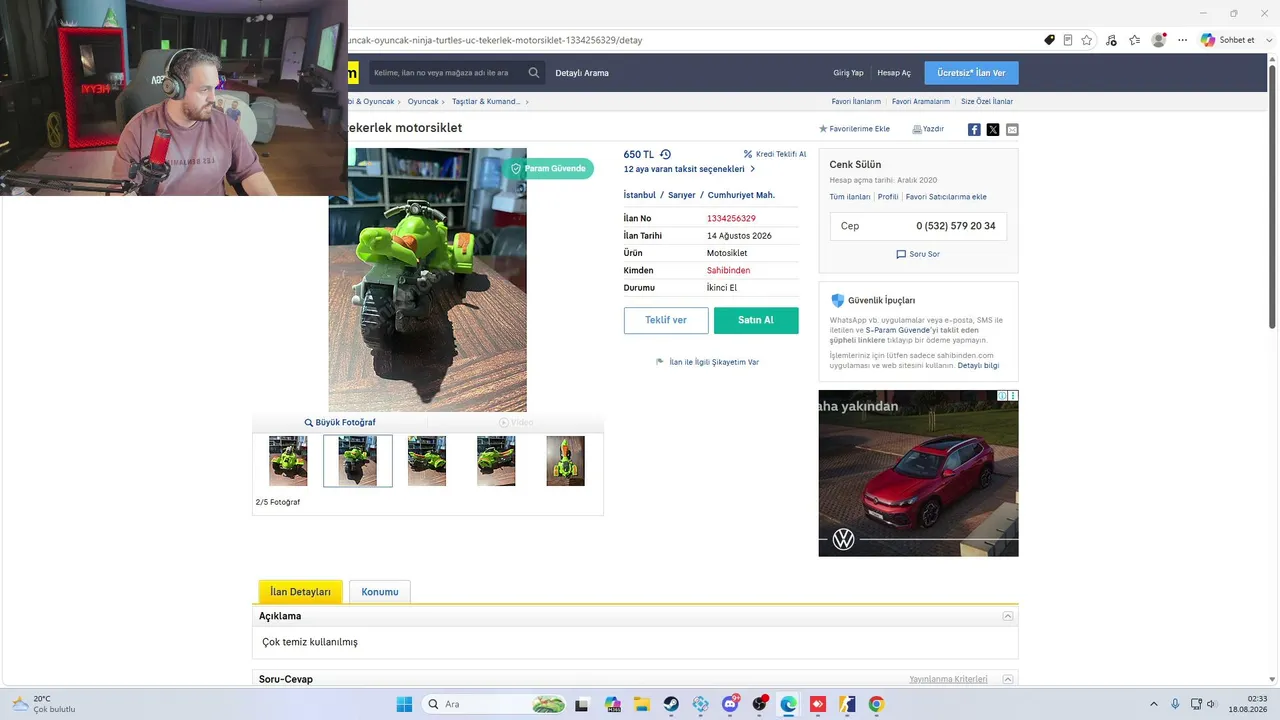1280x720 pixels.
Task: Open the Counter-Strike icon in taskbar
Action: click(847, 704)
